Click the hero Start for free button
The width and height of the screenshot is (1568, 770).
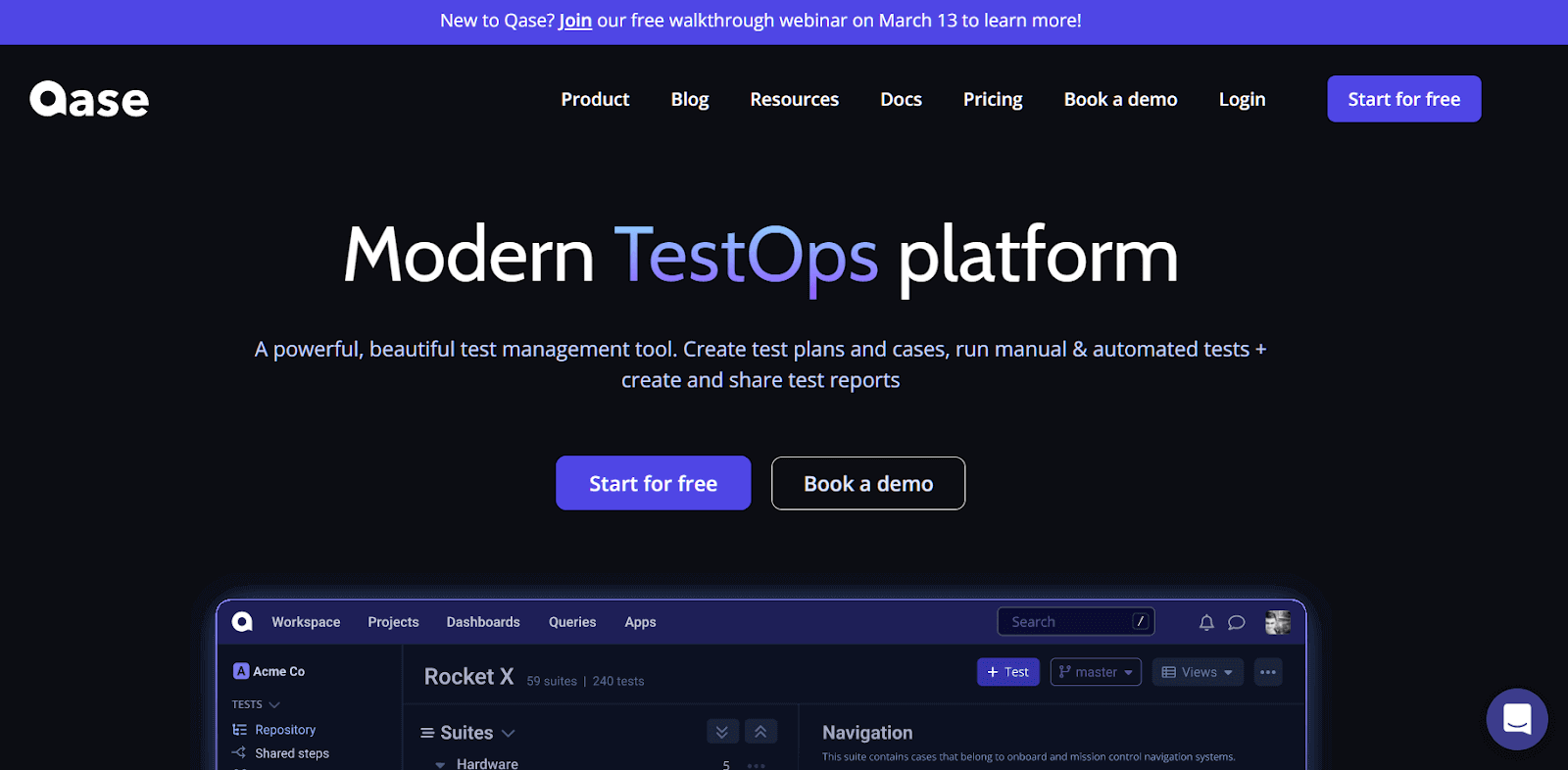tap(654, 483)
